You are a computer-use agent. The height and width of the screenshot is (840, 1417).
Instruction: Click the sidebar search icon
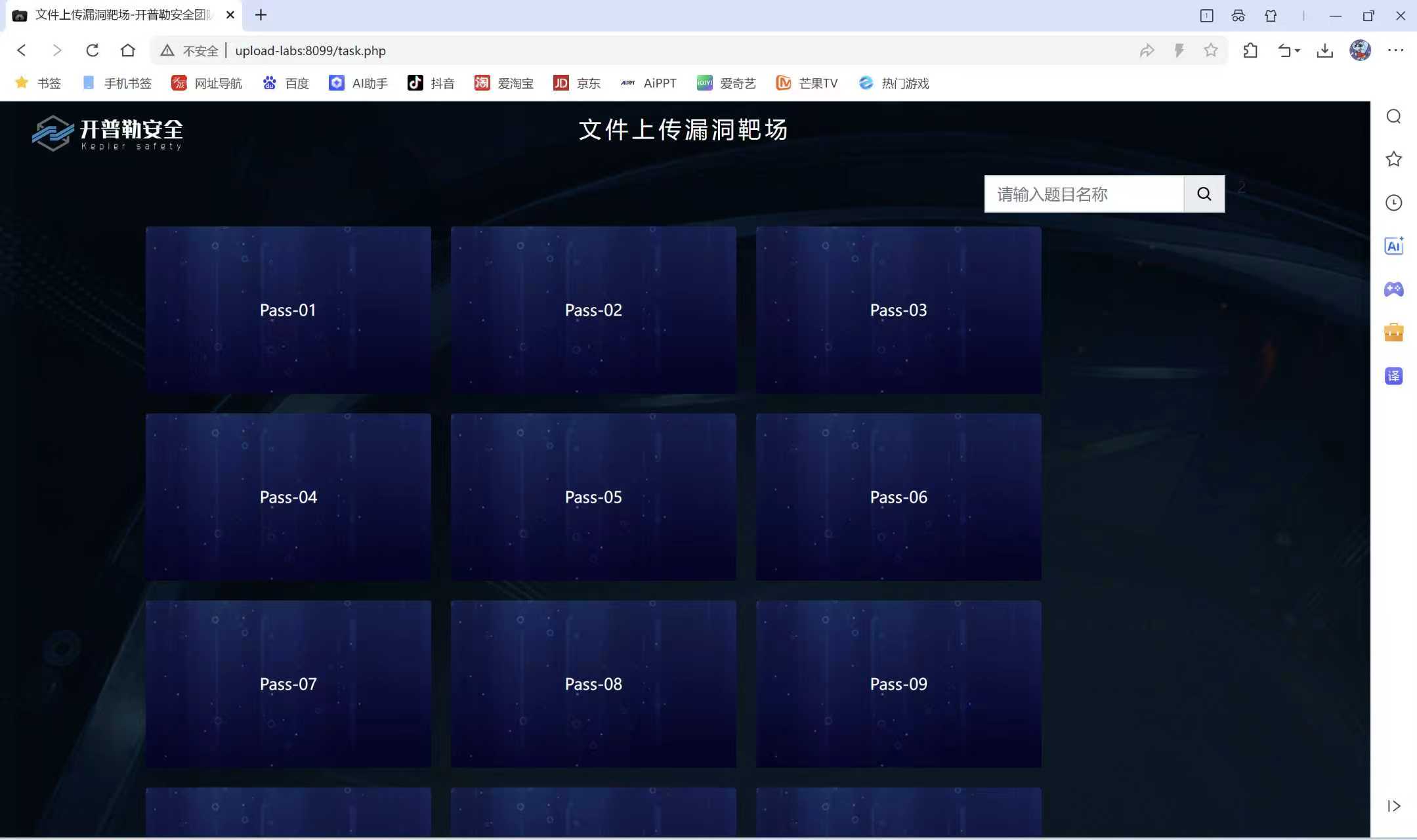pos(1393,116)
